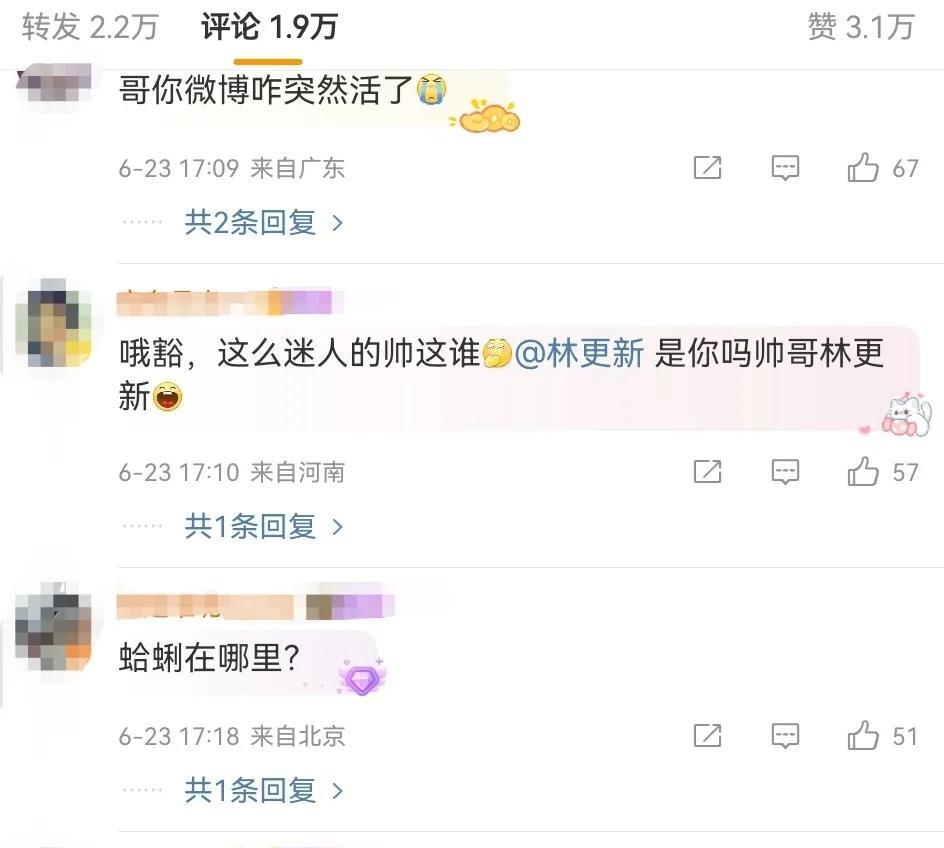Repost the Henan comment via share icon
Image resolution: width=944 pixels, height=848 pixels.
pyautogui.click(x=707, y=471)
